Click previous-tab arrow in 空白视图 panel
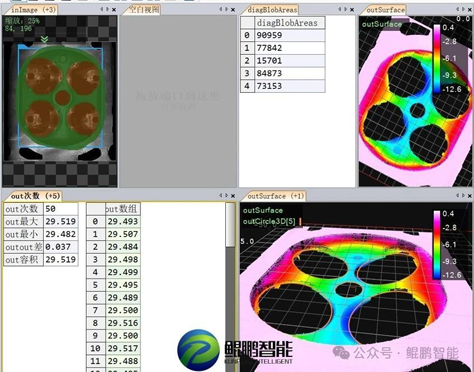This screenshot has width=474, height=372. pyautogui.click(x=221, y=10)
